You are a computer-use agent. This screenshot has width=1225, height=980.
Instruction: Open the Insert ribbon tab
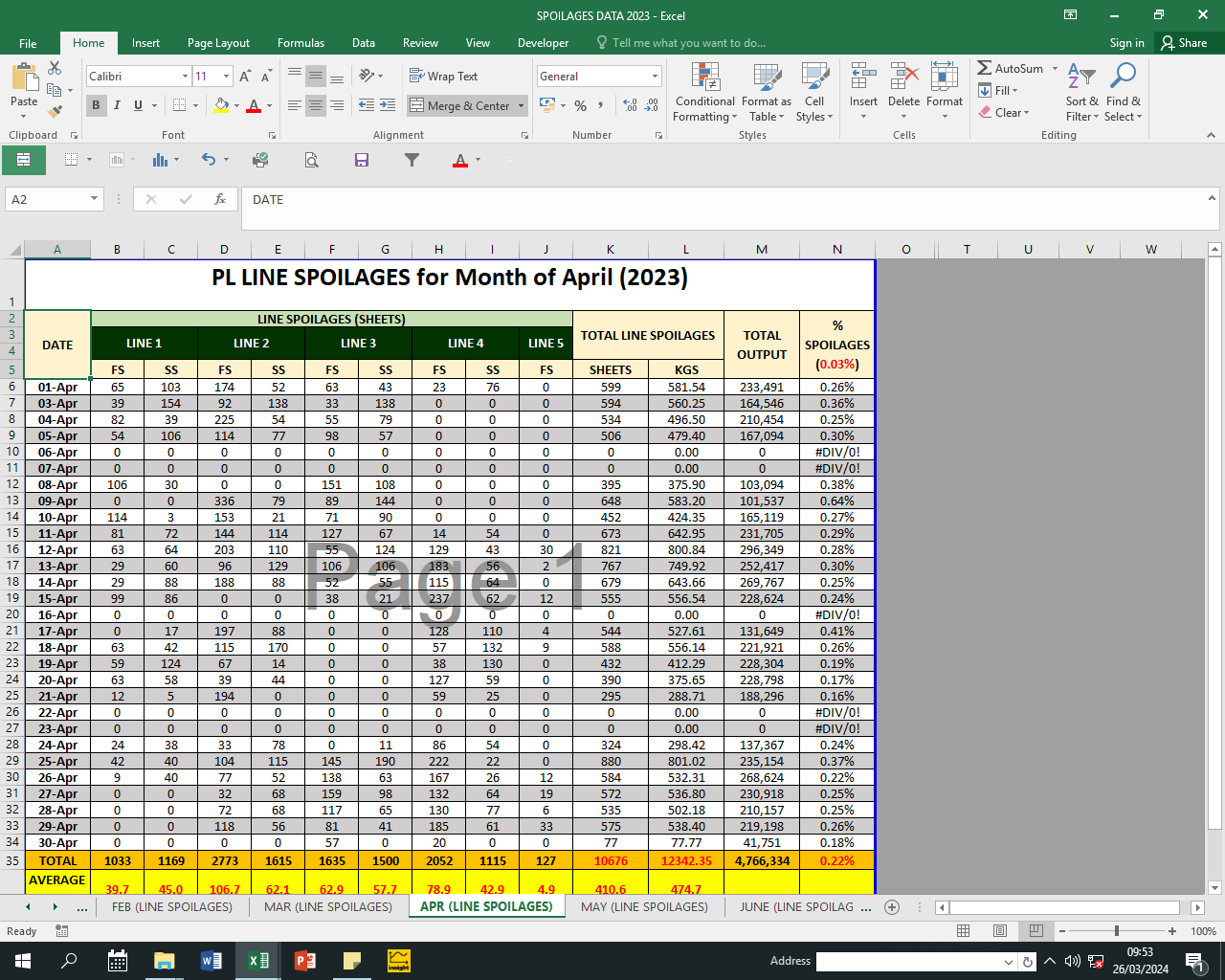[x=145, y=43]
